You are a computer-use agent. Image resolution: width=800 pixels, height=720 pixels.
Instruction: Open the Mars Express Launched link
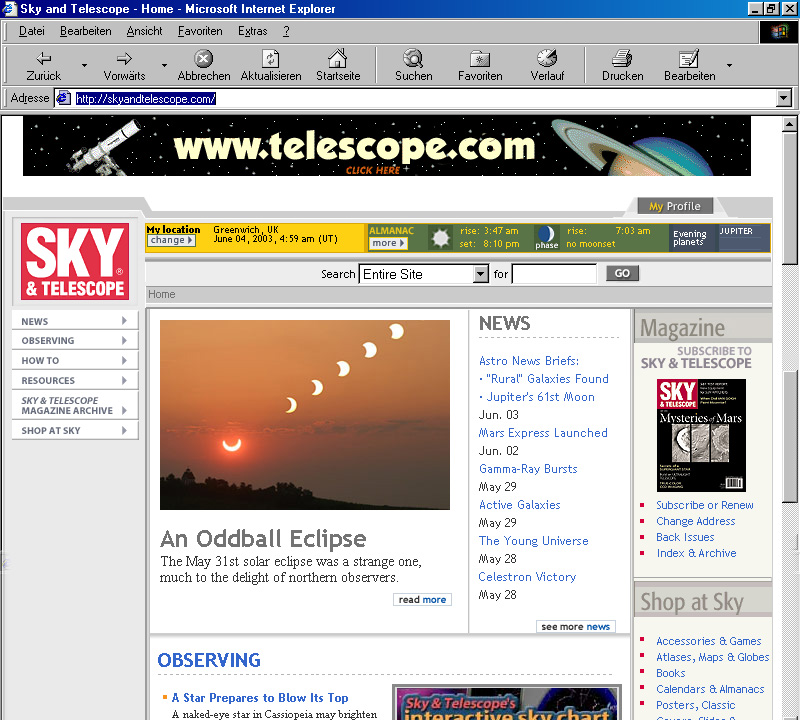point(543,433)
